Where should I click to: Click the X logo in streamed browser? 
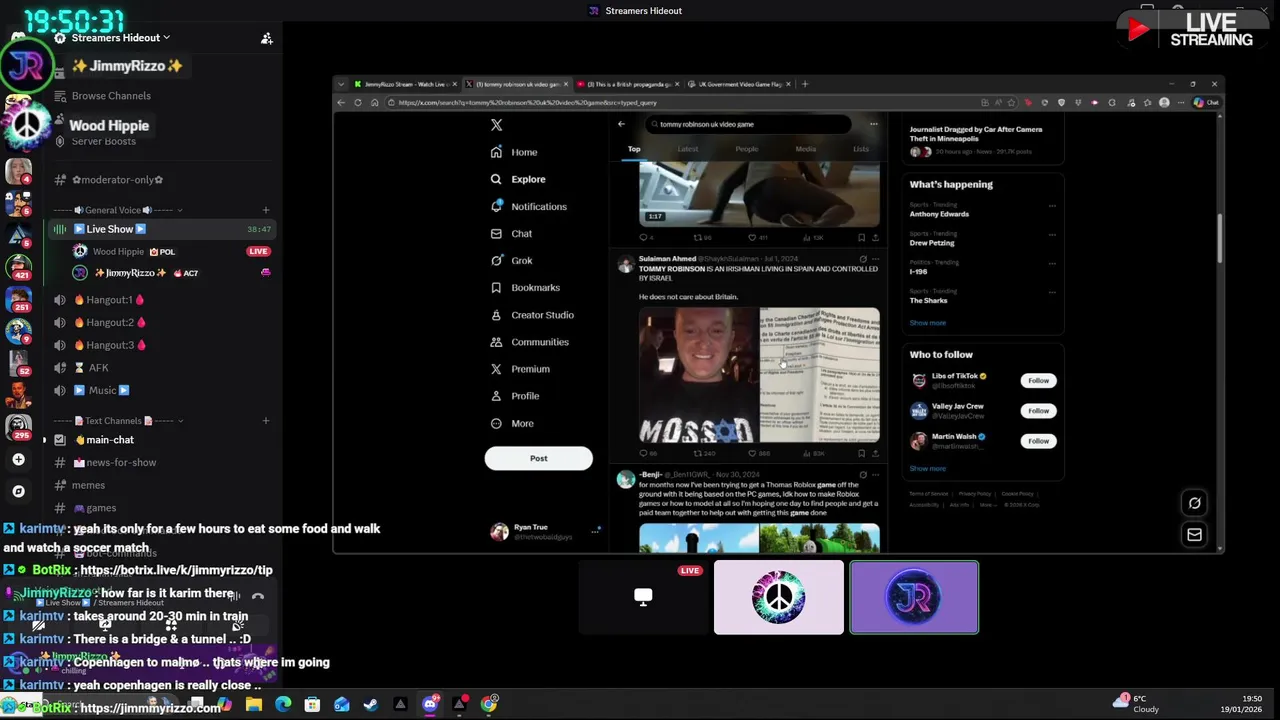[x=496, y=125]
